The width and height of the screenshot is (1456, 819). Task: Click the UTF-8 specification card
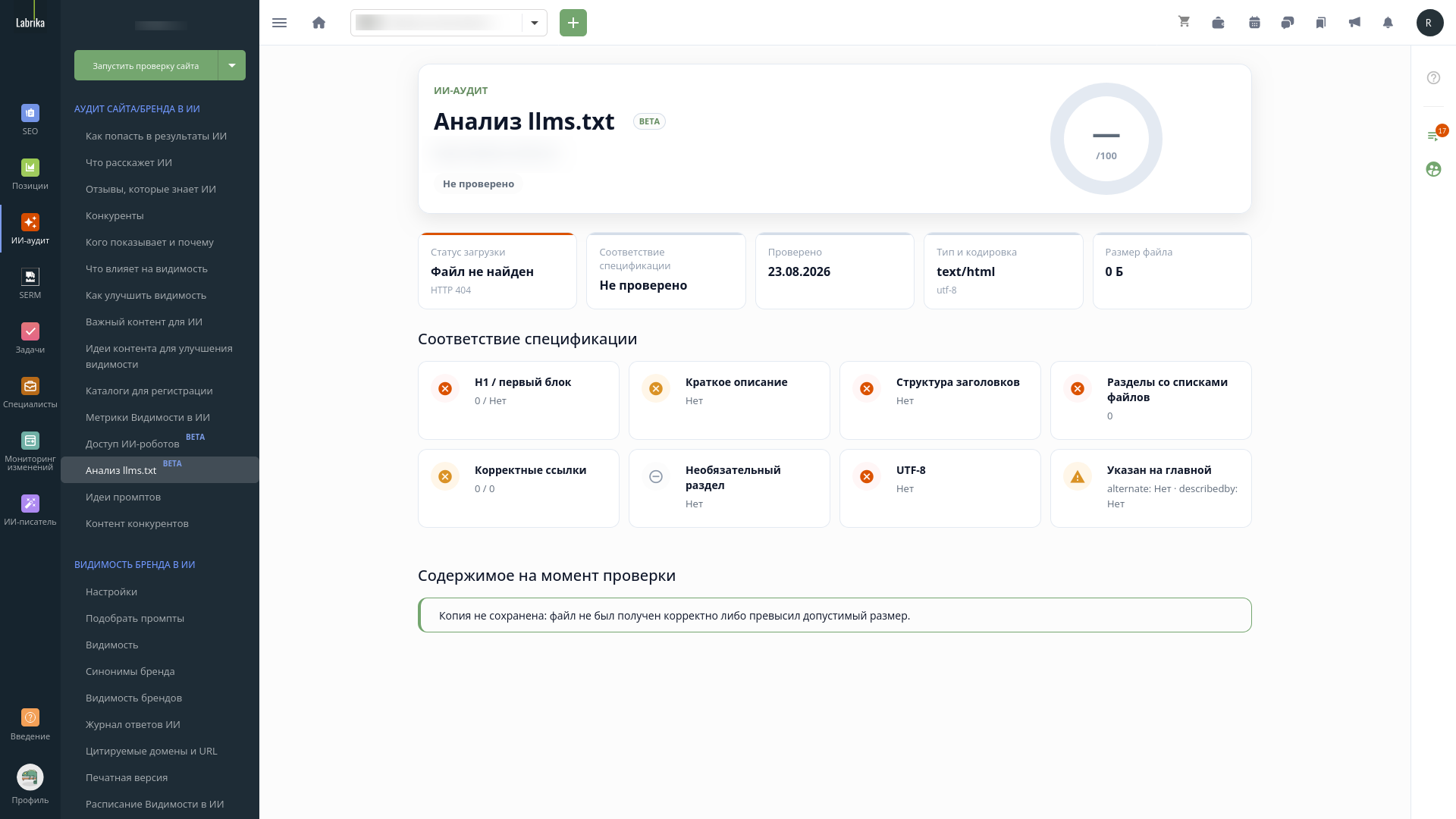940,488
